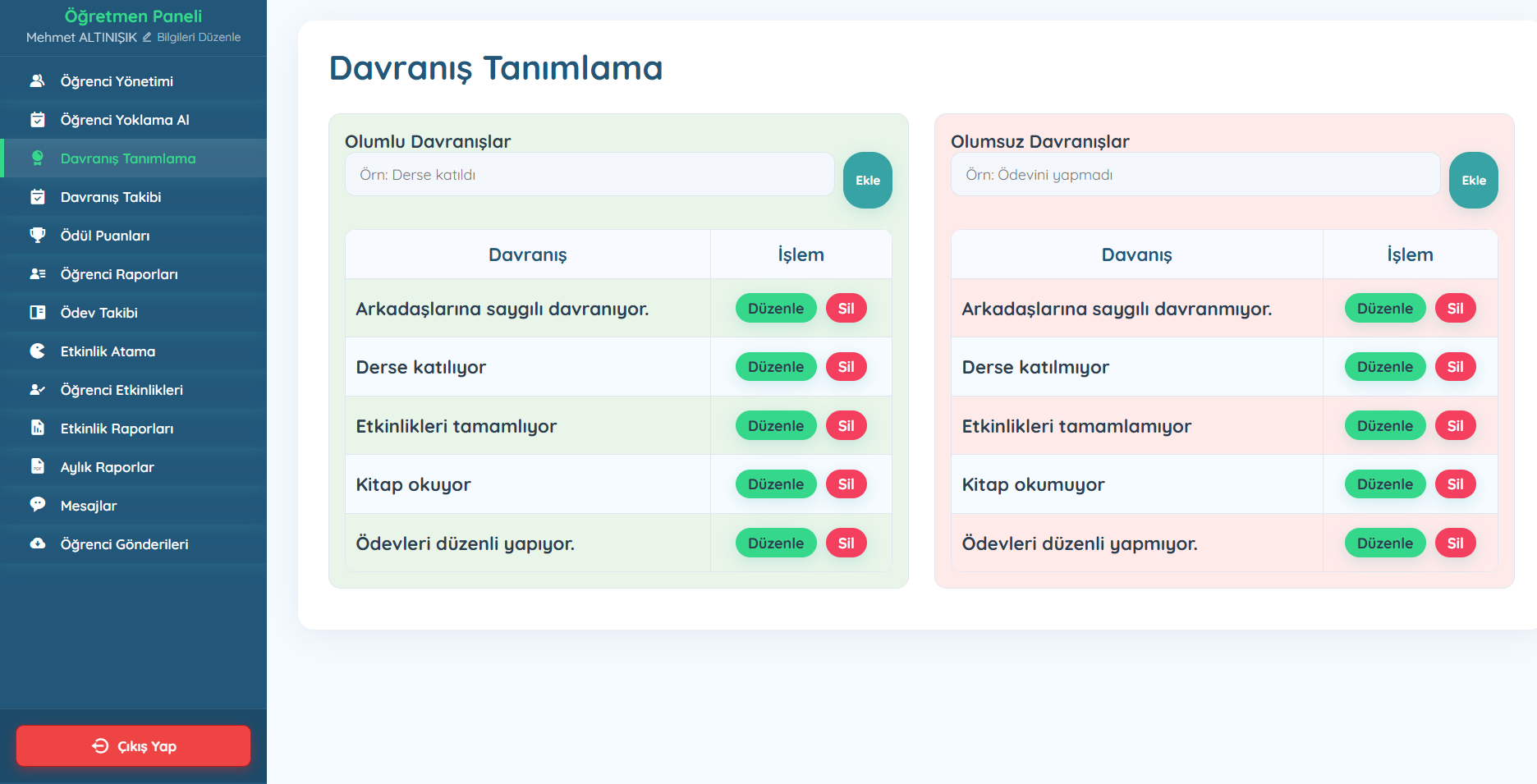Image resolution: width=1537 pixels, height=784 pixels.
Task: Open Davranış Takibi from the sidebar
Action: pyautogui.click(x=110, y=197)
